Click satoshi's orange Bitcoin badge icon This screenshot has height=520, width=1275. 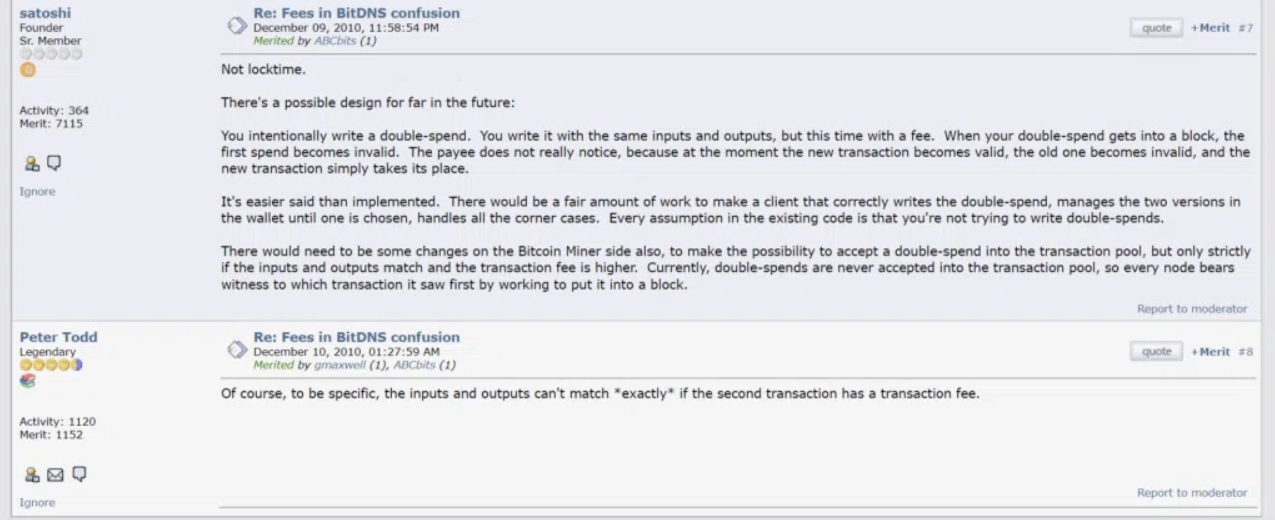pyautogui.click(x=27, y=70)
